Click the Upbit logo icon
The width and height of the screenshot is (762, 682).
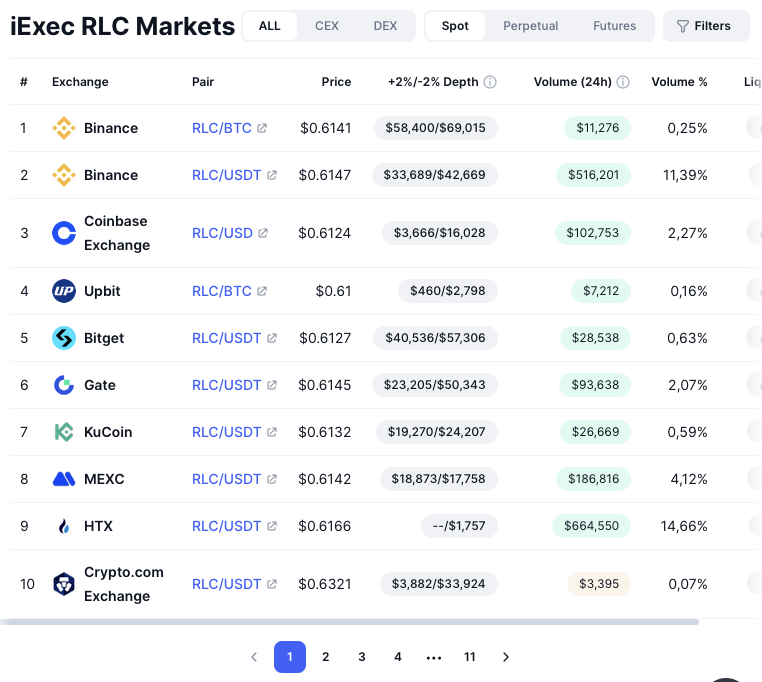point(64,291)
